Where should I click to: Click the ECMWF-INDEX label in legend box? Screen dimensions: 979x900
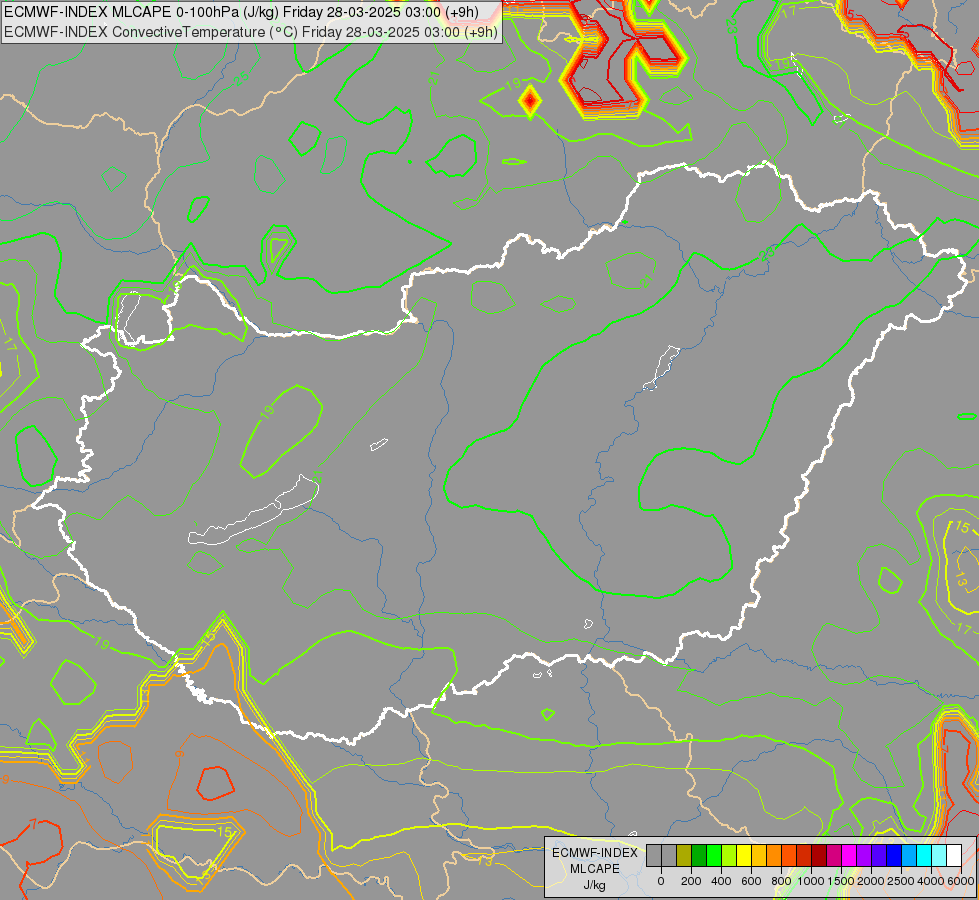tap(595, 853)
